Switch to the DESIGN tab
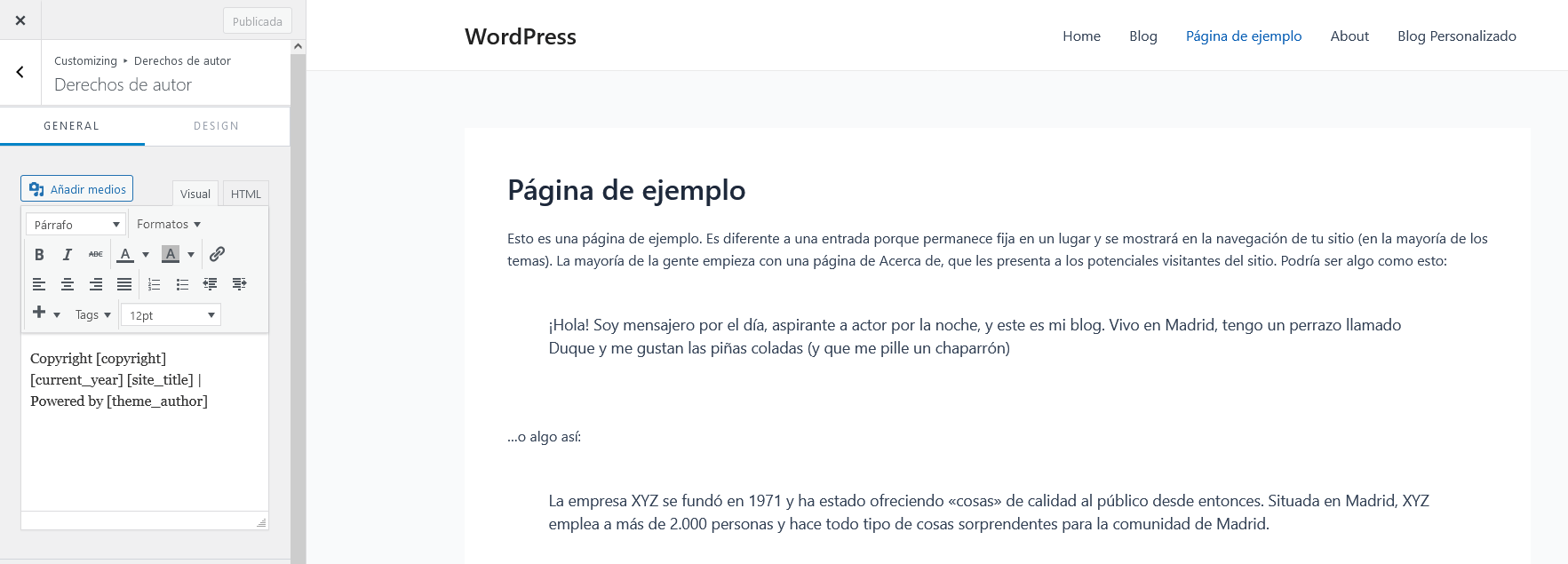The image size is (1568, 564). [216, 126]
